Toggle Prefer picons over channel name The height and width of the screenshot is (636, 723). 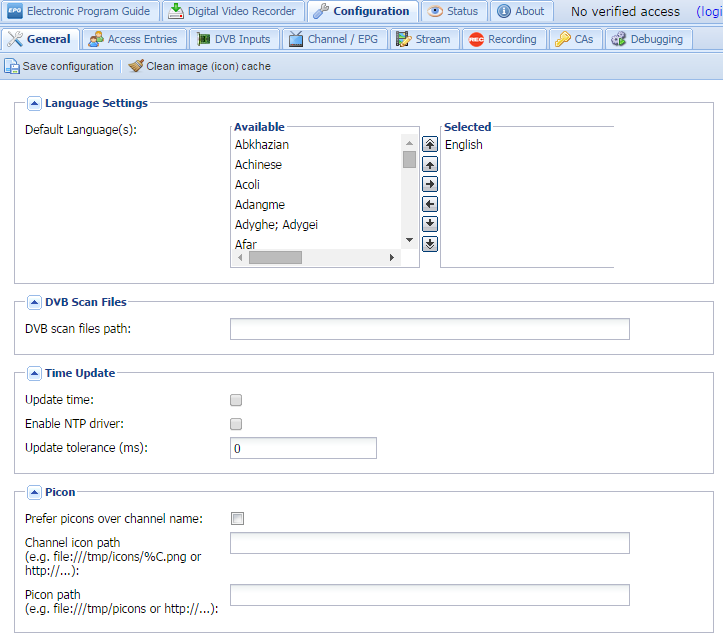[237, 519]
